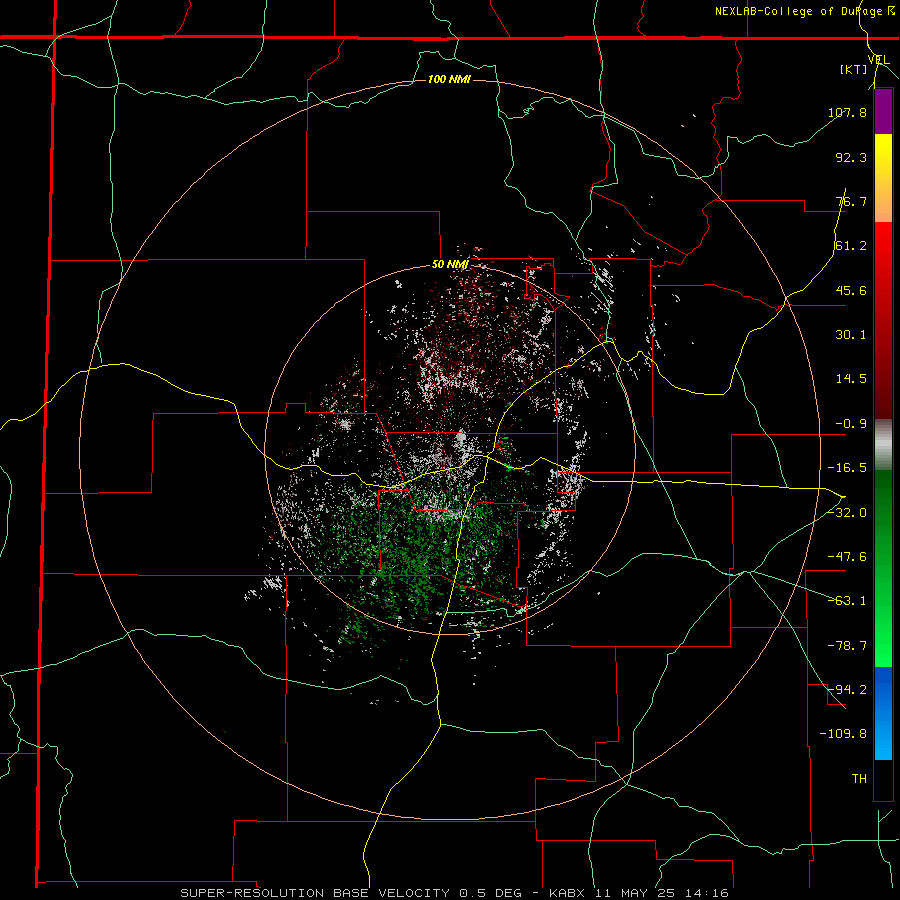
Task: Click the [KT] units label
Action: tap(854, 69)
